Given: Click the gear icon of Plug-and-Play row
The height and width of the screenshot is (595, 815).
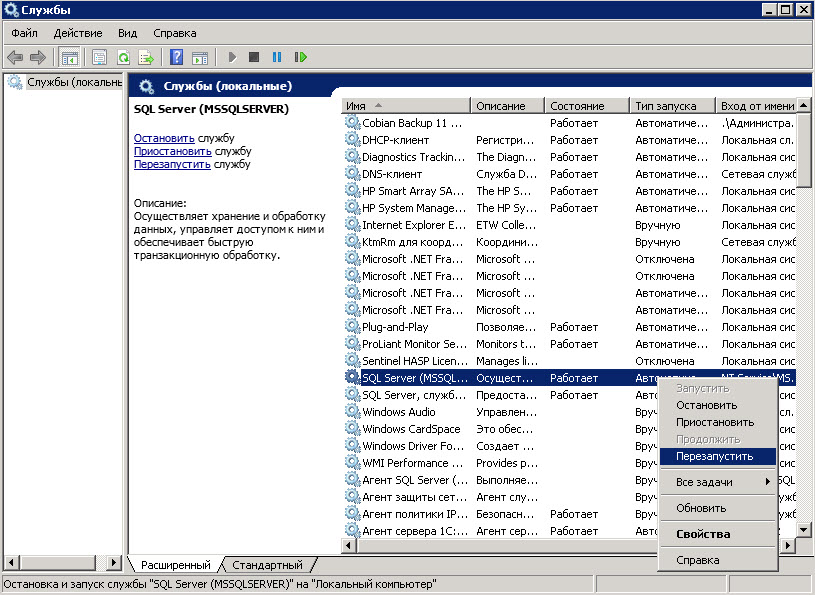Looking at the screenshot, I should [x=352, y=327].
